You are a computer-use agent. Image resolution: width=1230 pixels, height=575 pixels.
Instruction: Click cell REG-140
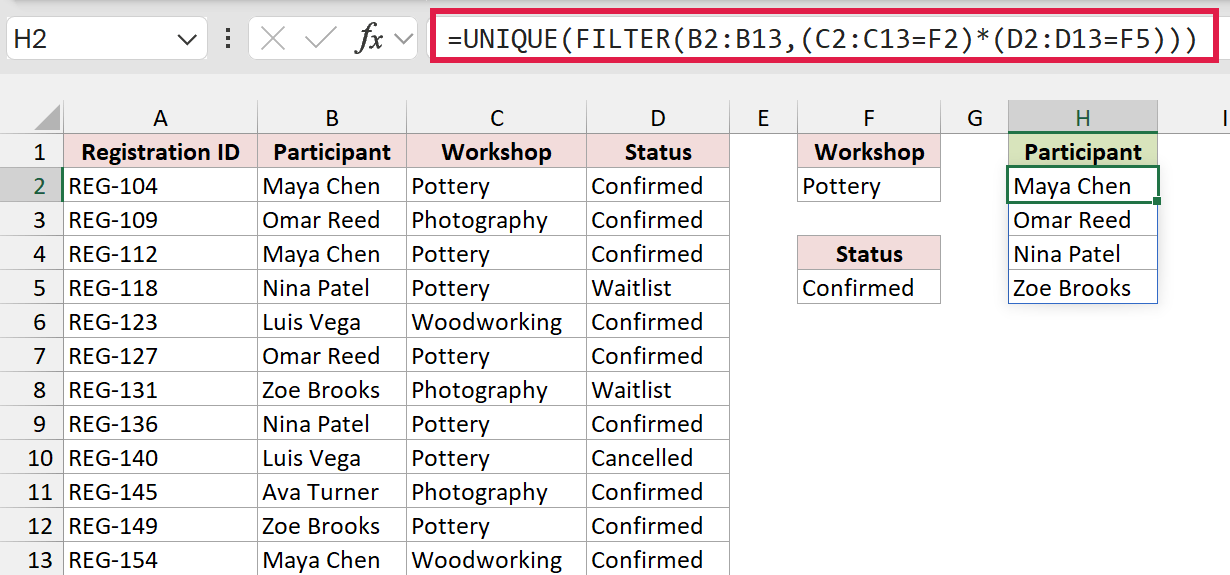point(160,458)
